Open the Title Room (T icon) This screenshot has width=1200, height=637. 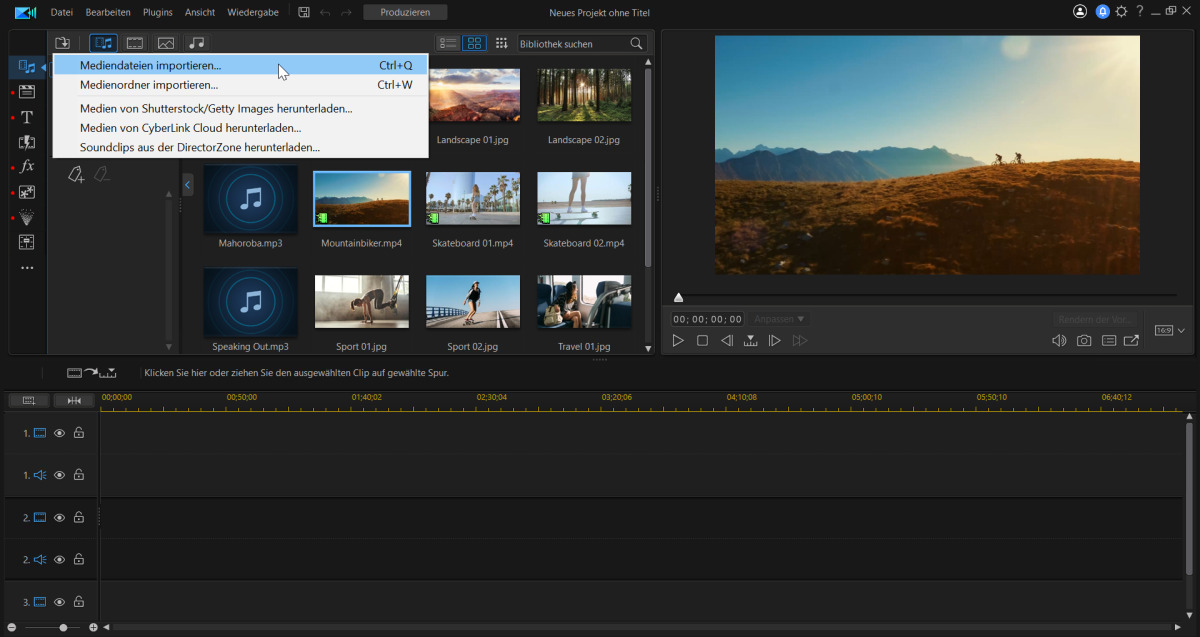pos(27,117)
